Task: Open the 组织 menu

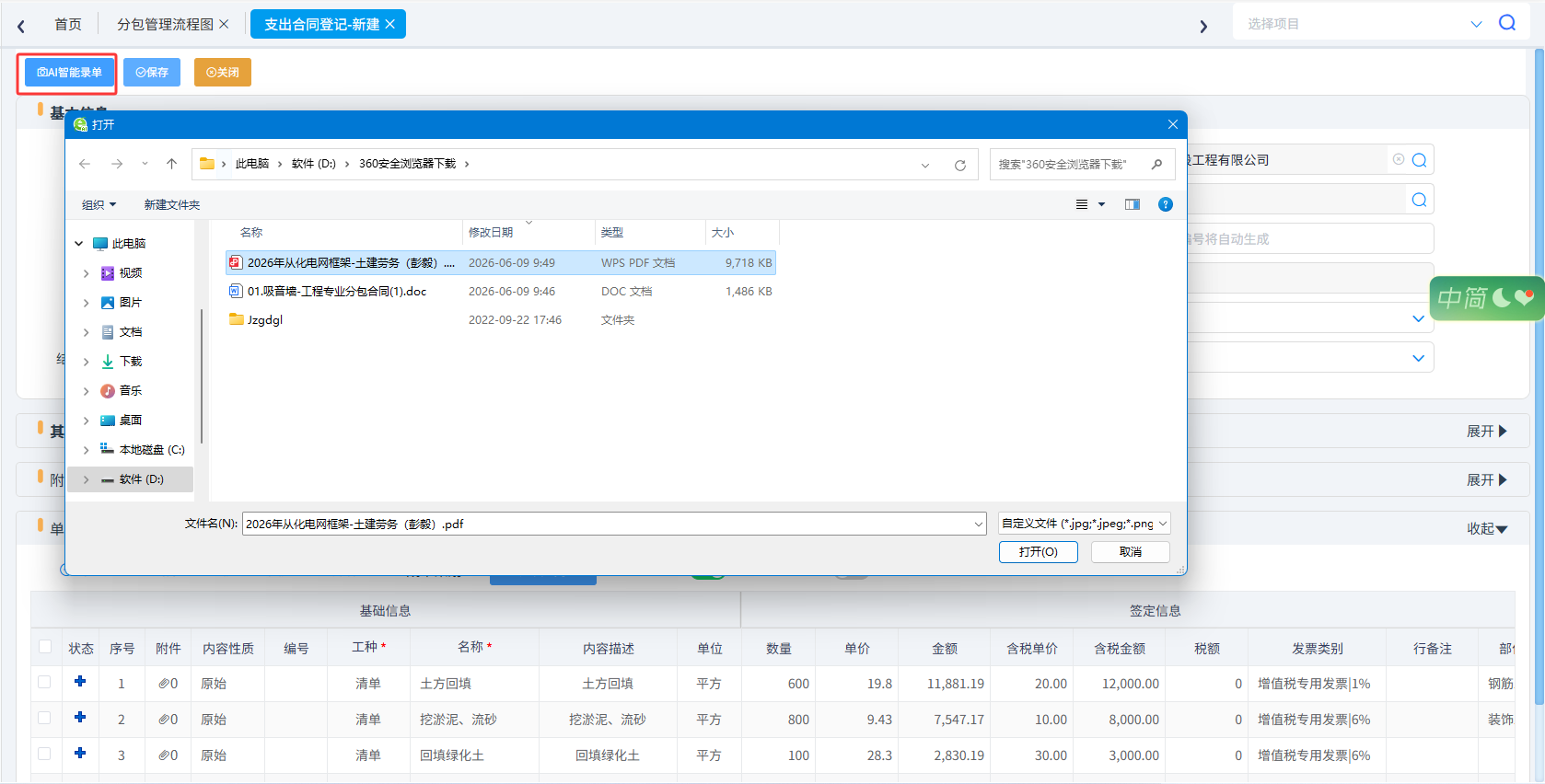Action: (99, 204)
